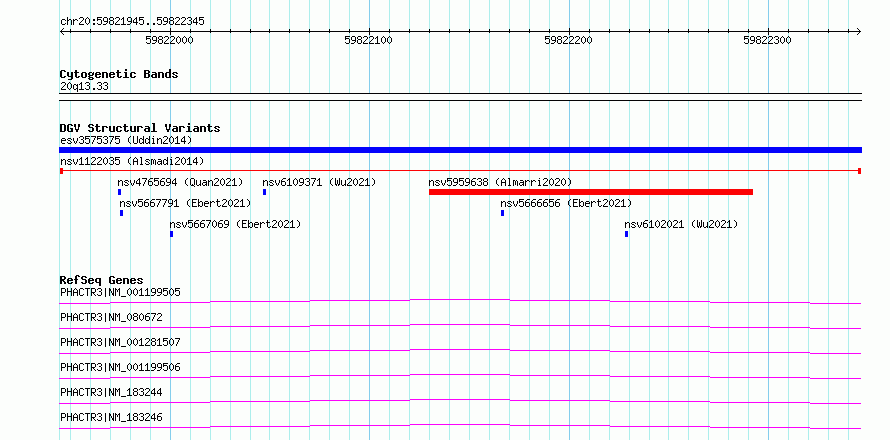Select the PHACTR3|NM_183246 transcript label
Screen dimensions: 890x440
[x=111, y=417]
